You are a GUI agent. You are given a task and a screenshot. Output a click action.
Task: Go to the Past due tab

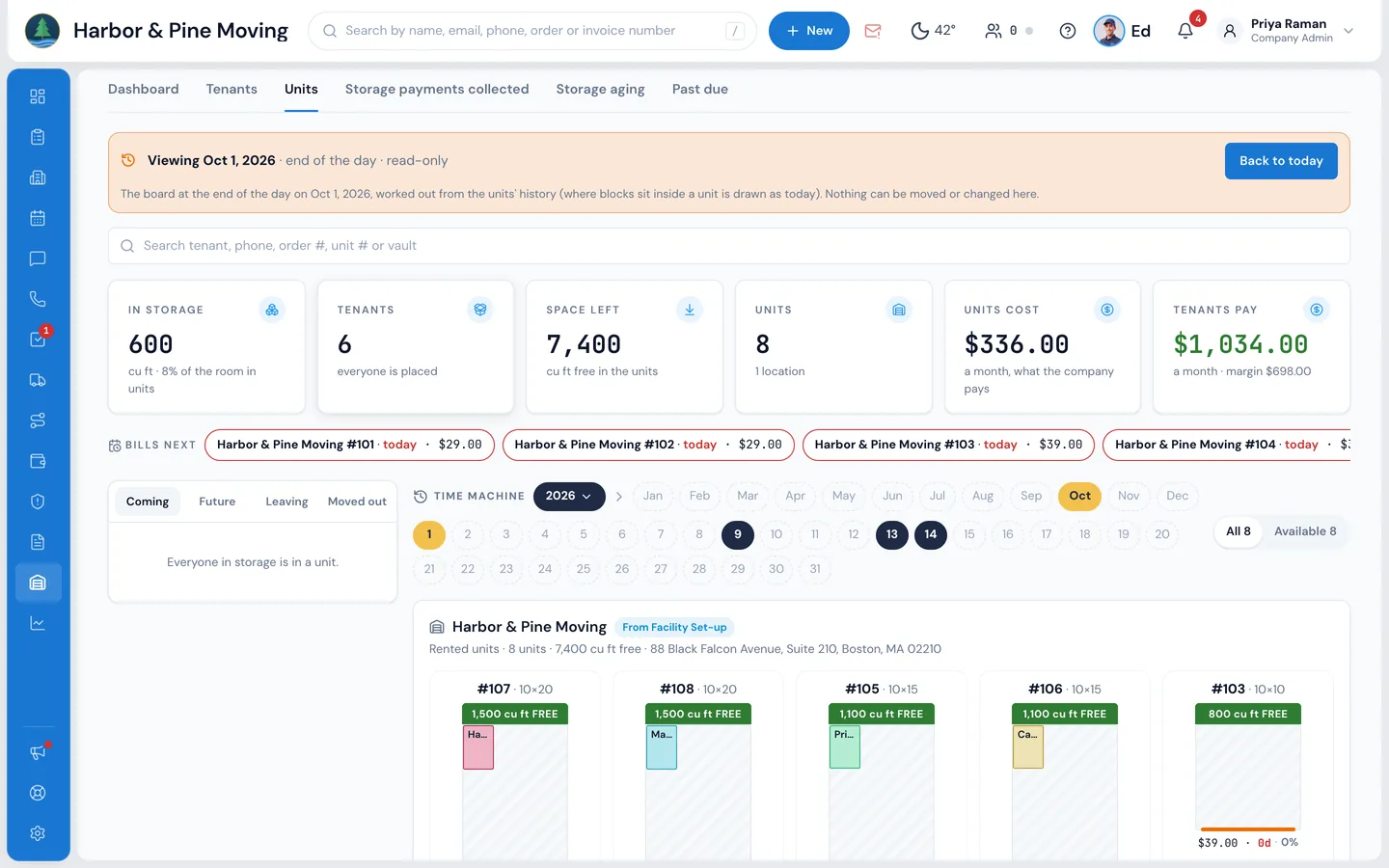click(x=700, y=89)
